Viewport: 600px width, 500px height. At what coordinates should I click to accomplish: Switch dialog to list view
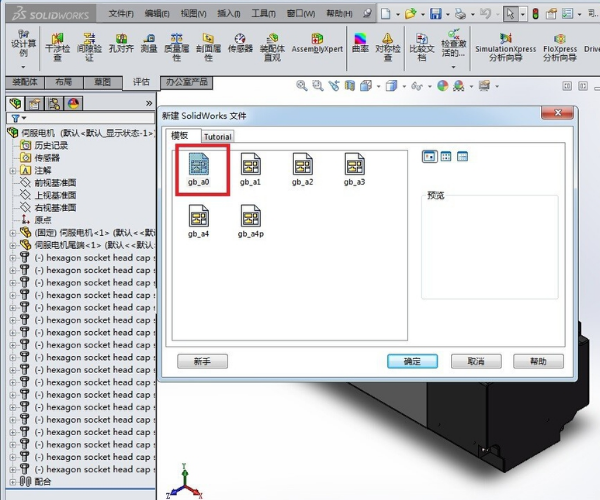click(x=446, y=156)
